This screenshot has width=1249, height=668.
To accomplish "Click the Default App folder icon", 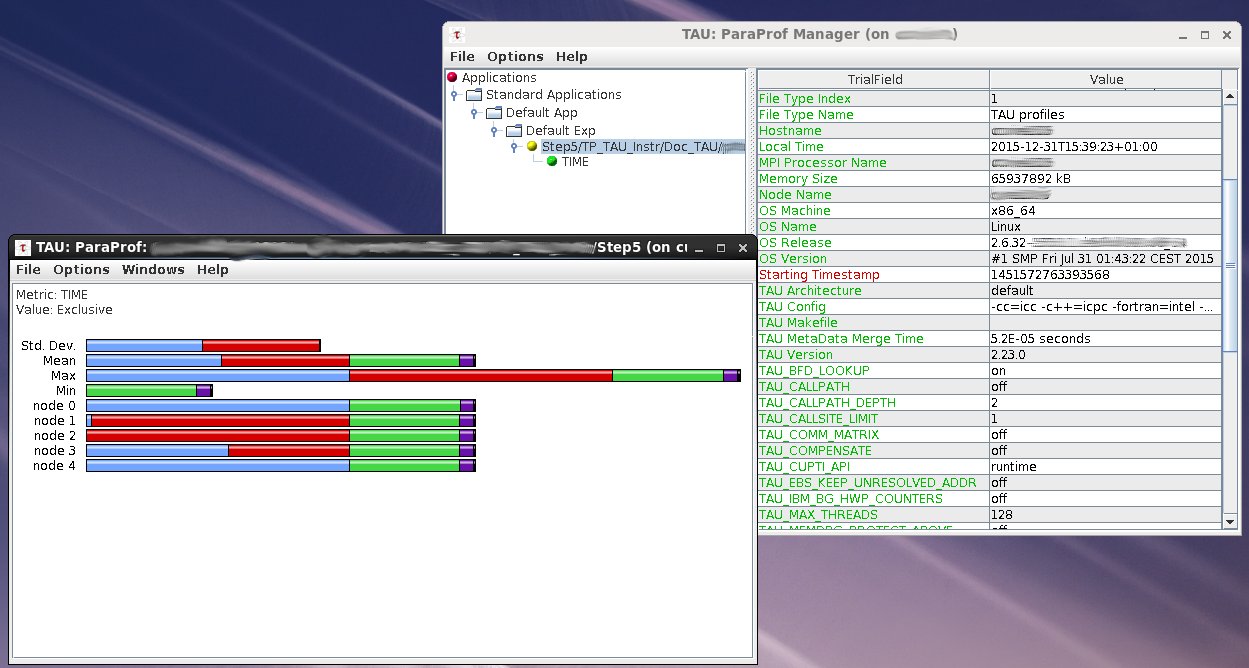I will point(495,113).
